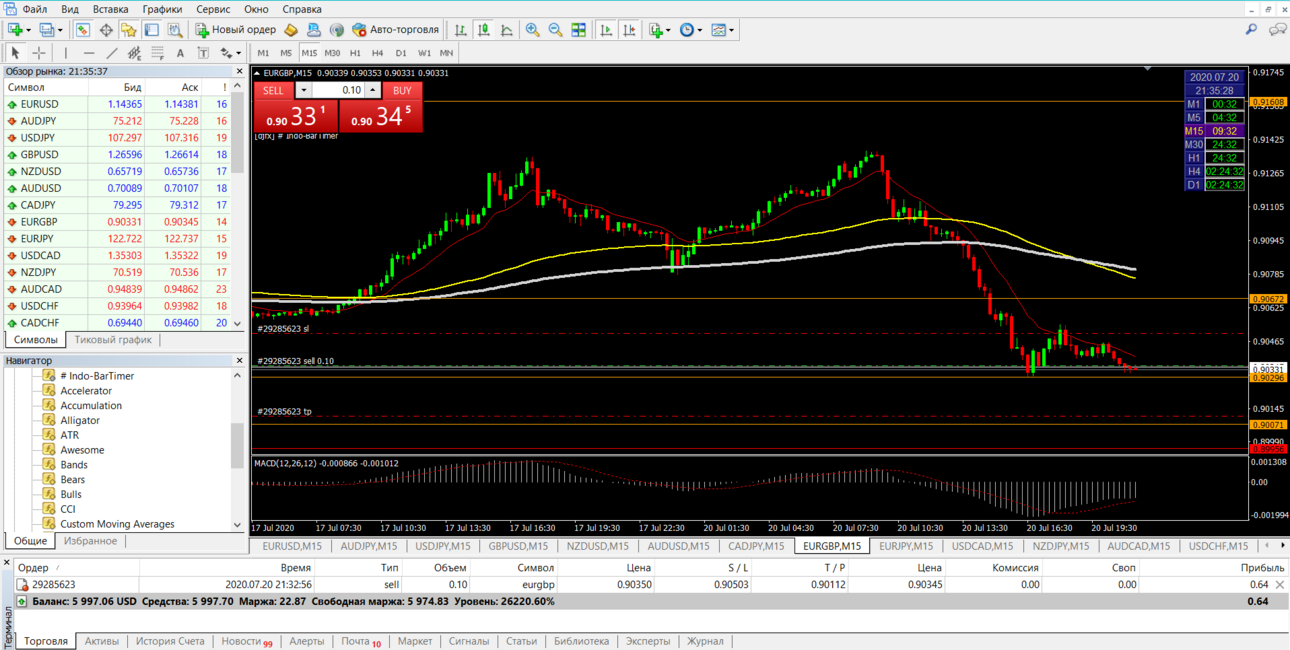Switch chart to candlesticks type
This screenshot has width=1290, height=650.
[x=484, y=30]
